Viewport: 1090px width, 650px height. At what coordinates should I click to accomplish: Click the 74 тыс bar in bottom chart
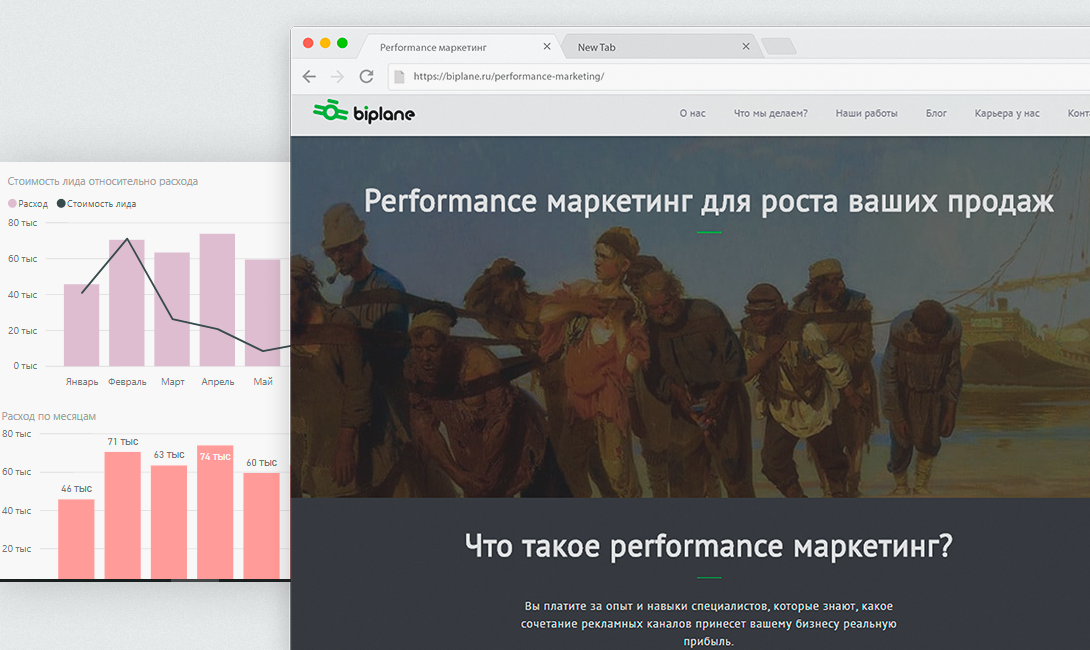(215, 512)
